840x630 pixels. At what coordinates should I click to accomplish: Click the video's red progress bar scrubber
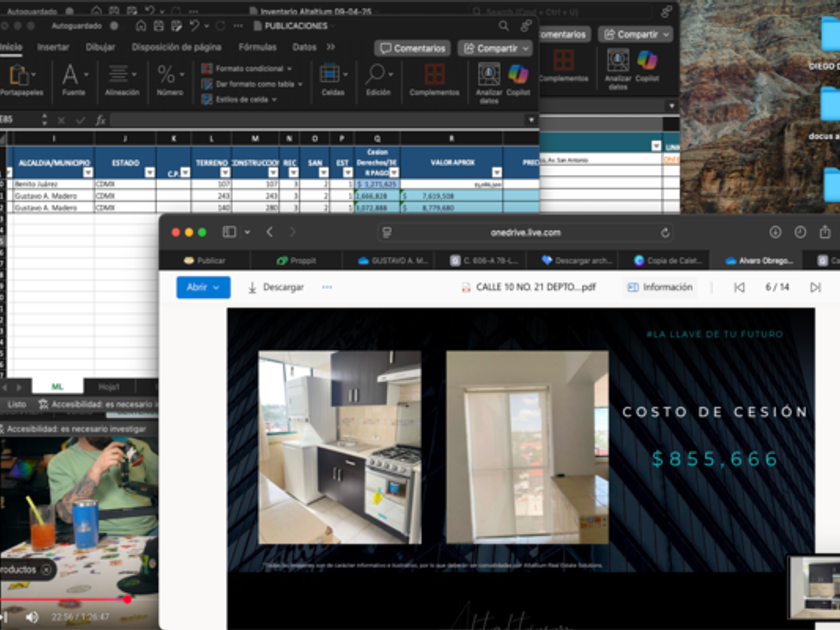127,599
